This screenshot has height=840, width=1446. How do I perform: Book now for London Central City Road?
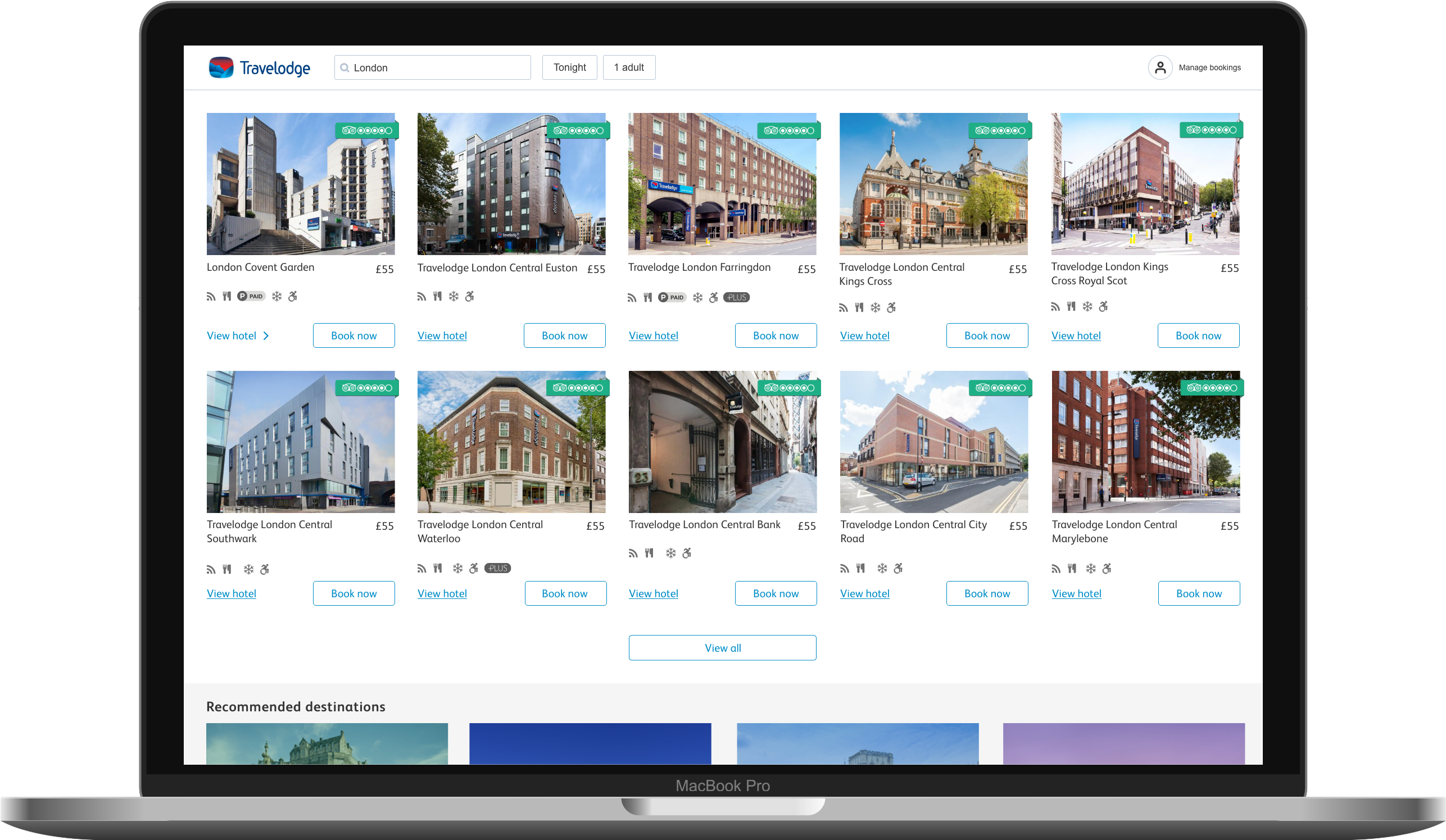987,593
